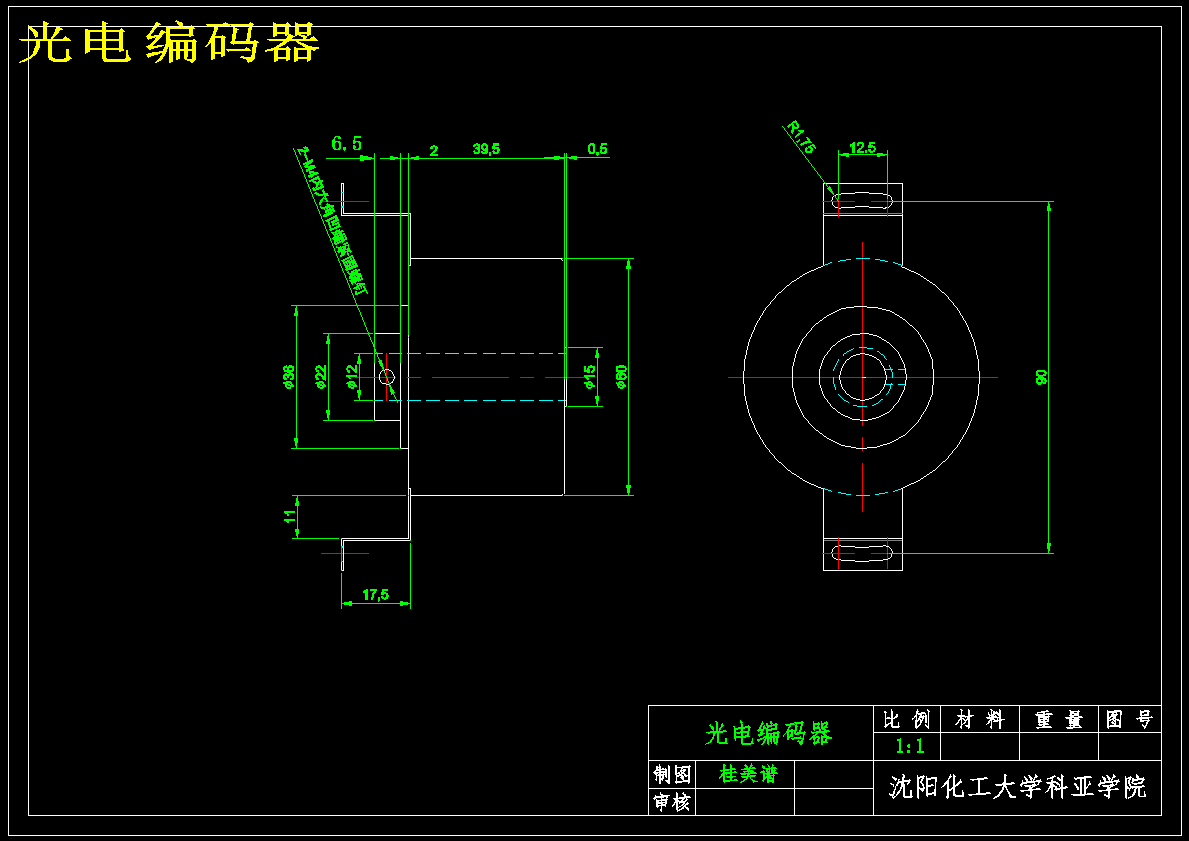Viewport: 1189px width, 841px height.
Task: Select the 2 dimension value beside 39,5
Action: 434,151
